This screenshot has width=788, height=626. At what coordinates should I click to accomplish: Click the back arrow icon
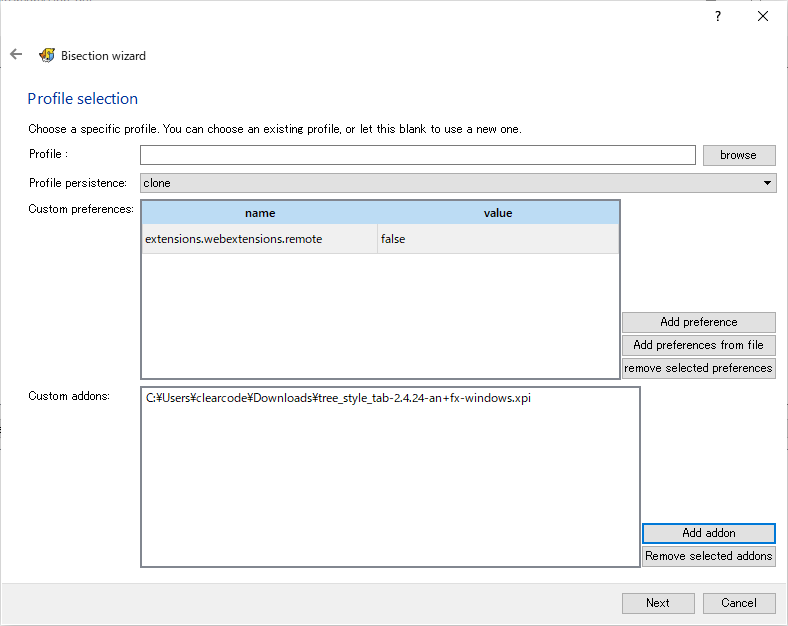16,54
